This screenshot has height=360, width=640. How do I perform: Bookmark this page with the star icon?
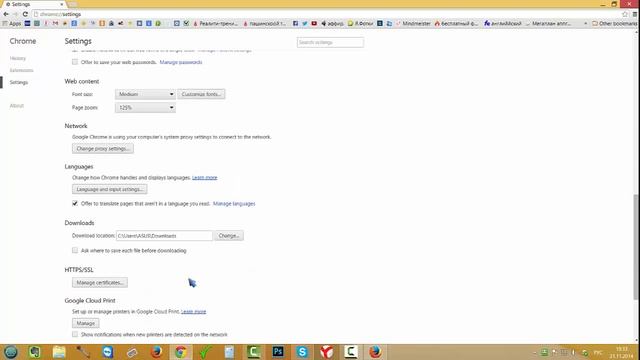[x=625, y=14]
